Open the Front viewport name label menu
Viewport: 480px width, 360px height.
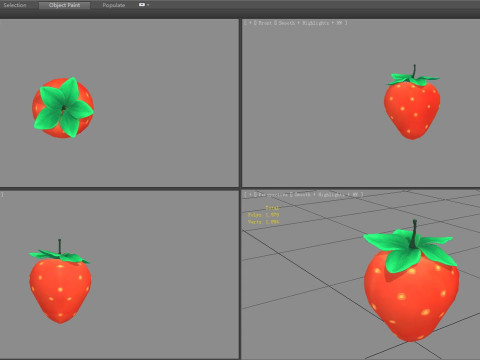[265, 23]
